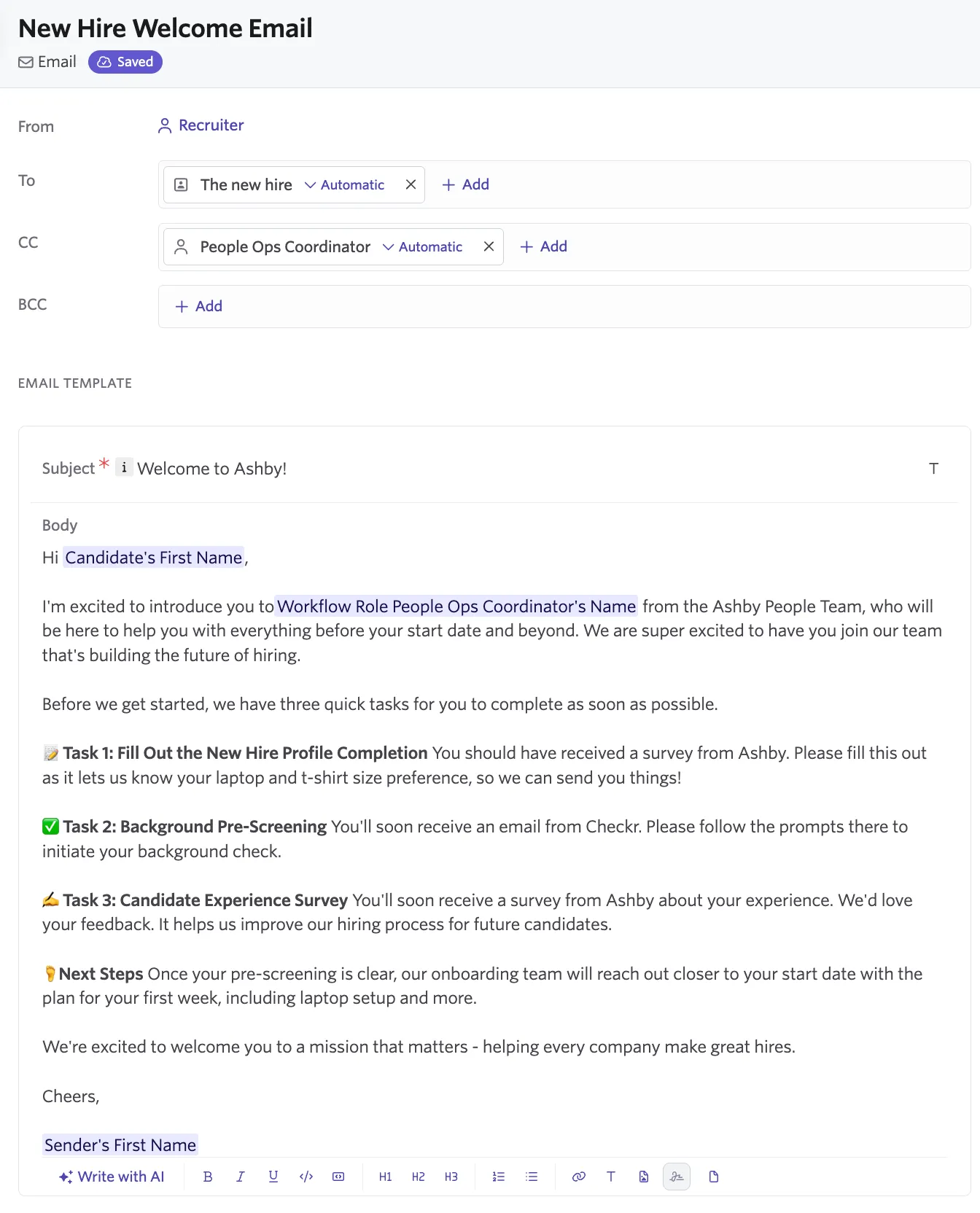Insert a hyperlink from toolbar
This screenshot has height=1213, width=980.
point(579,1177)
